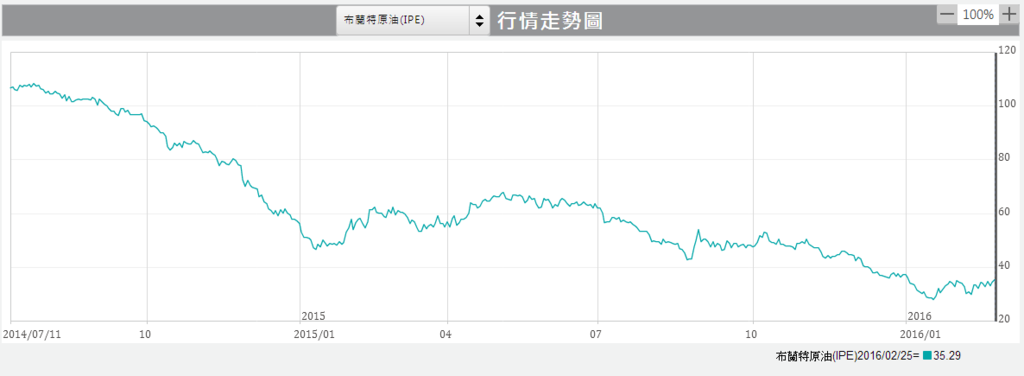
Task: Click the 2016/01 x-axis label
Action: [921, 334]
